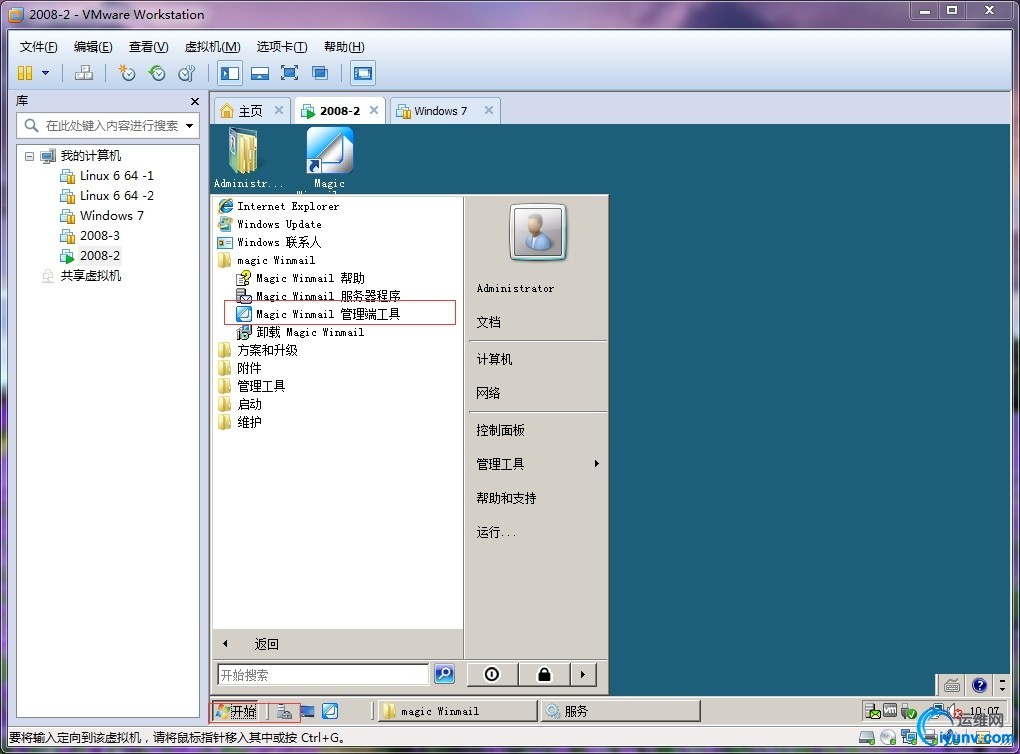This screenshot has height=754, width=1020.
Task: Close the library panel with its X
Action: point(195,101)
